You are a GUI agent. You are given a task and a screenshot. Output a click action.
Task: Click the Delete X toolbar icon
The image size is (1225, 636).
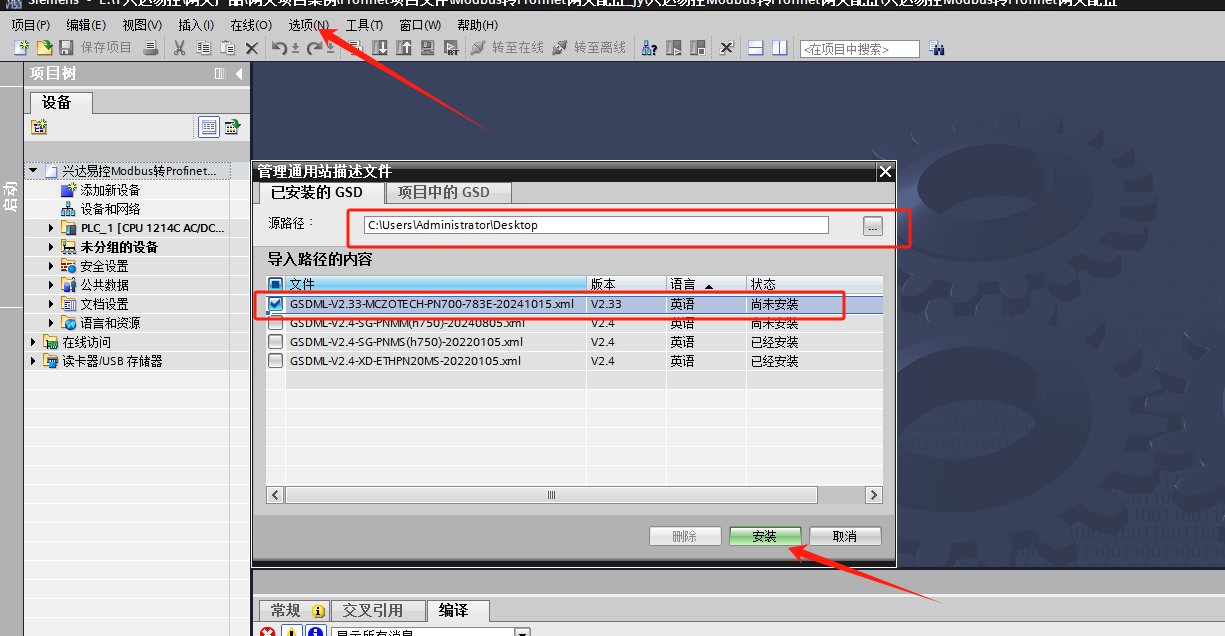(252, 48)
